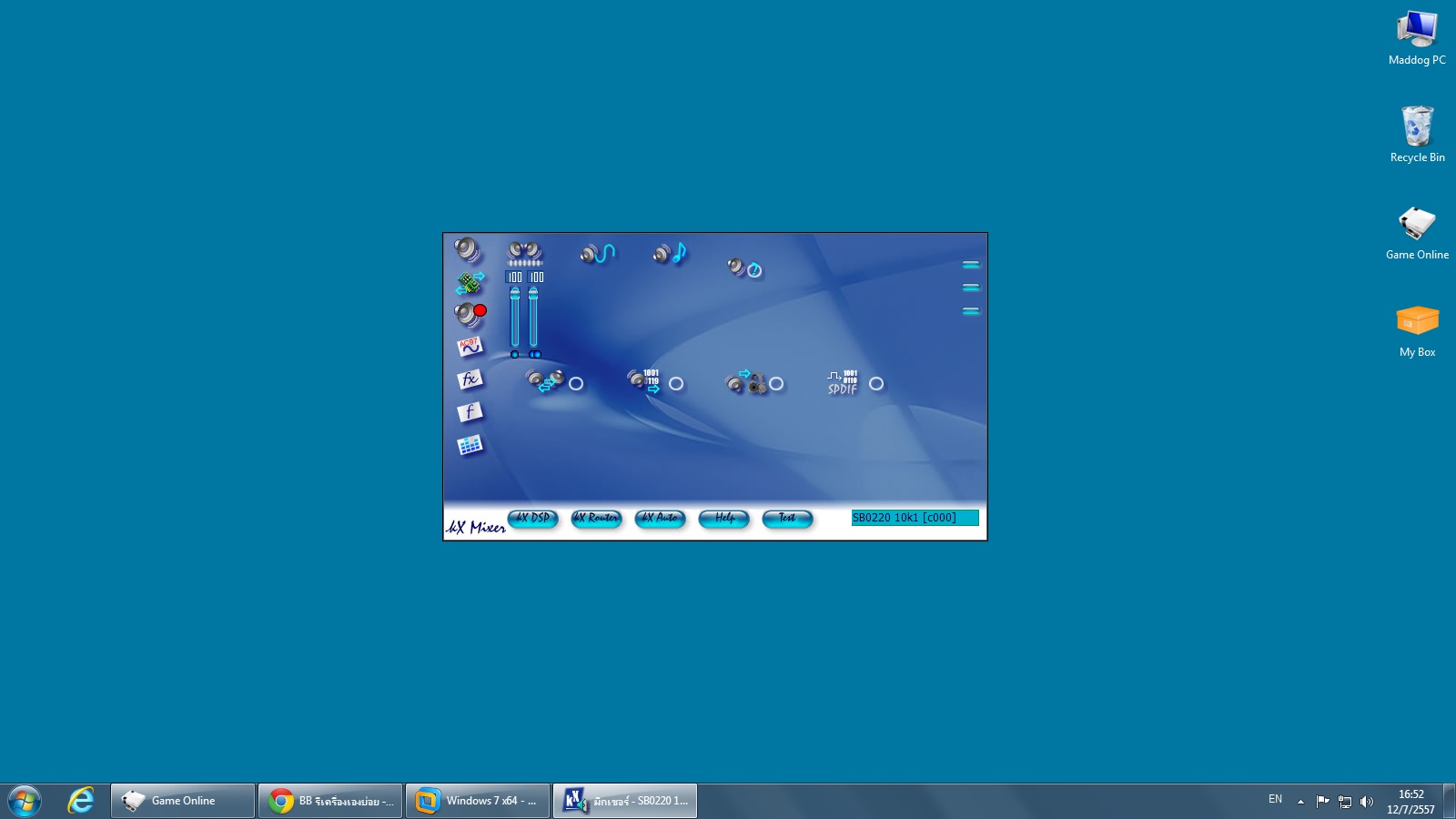1456x819 pixels.
Task: Click the speaker with music note icon
Action: [670, 253]
